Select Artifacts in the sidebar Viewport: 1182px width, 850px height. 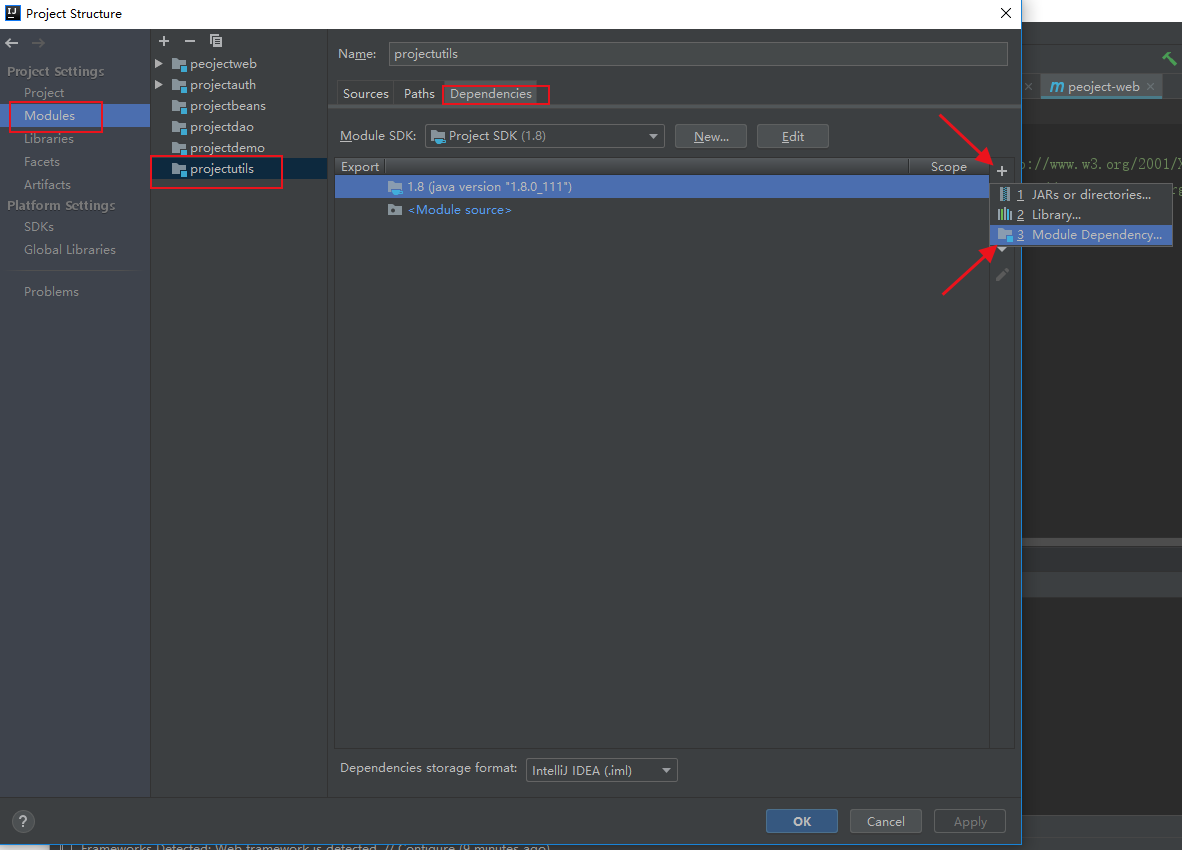(47, 185)
